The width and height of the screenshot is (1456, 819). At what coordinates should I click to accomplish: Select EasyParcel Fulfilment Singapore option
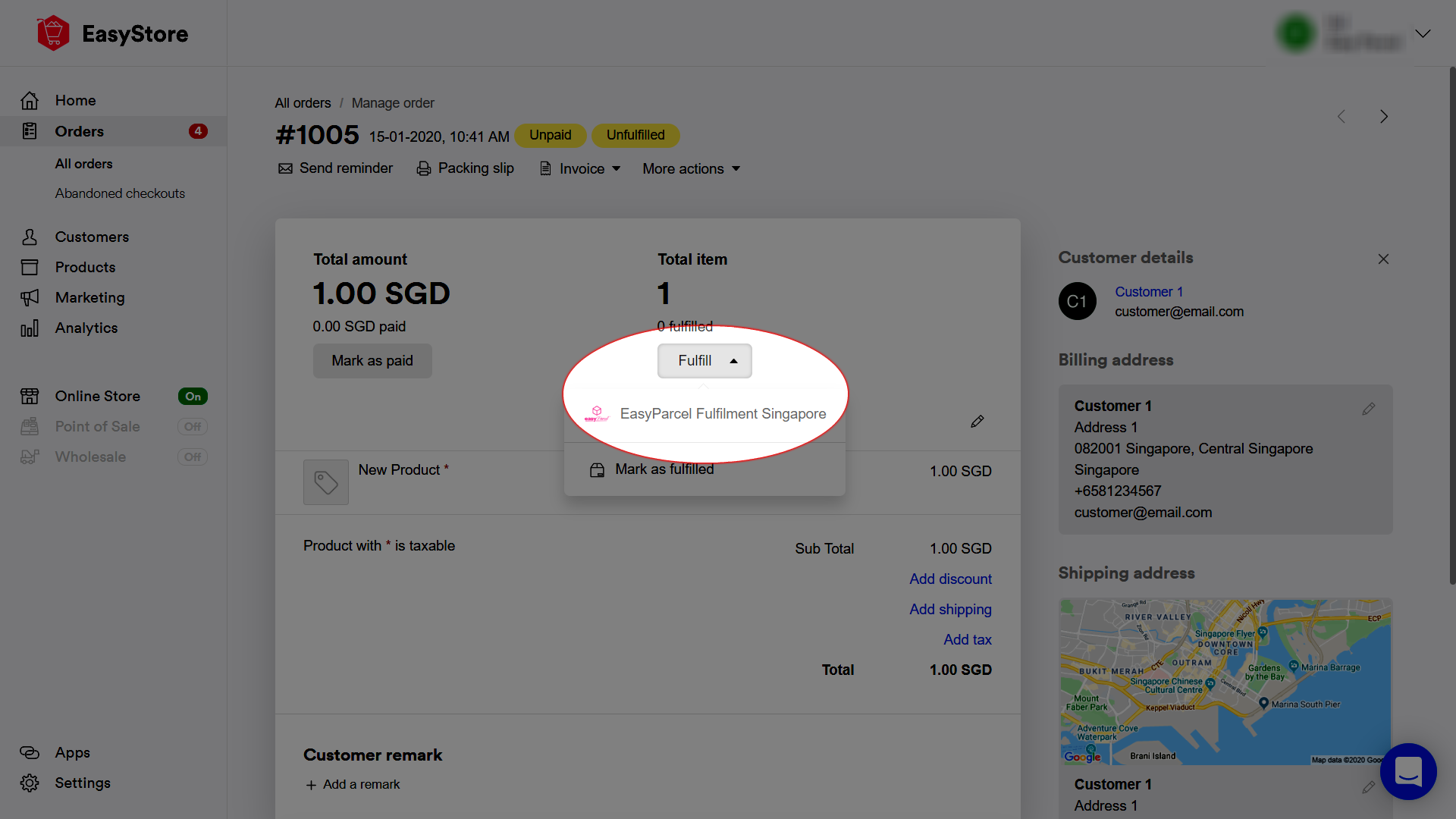click(x=722, y=414)
